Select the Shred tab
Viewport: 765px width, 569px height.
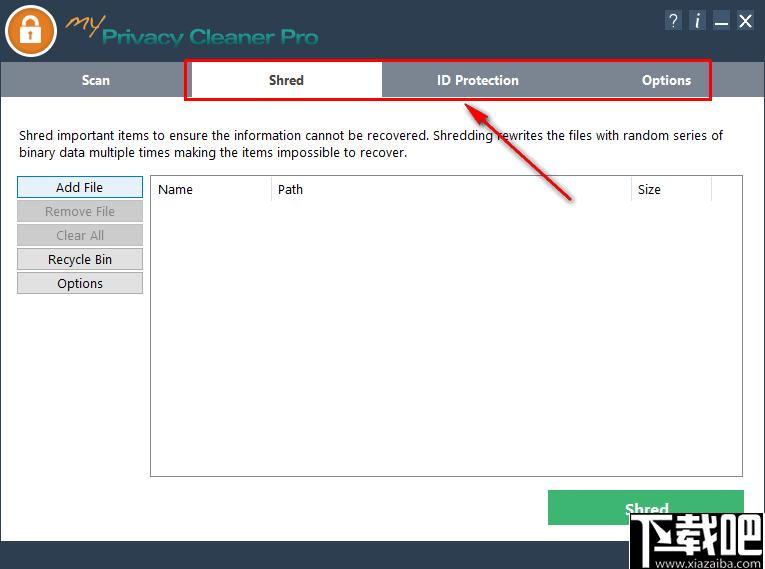pos(286,80)
